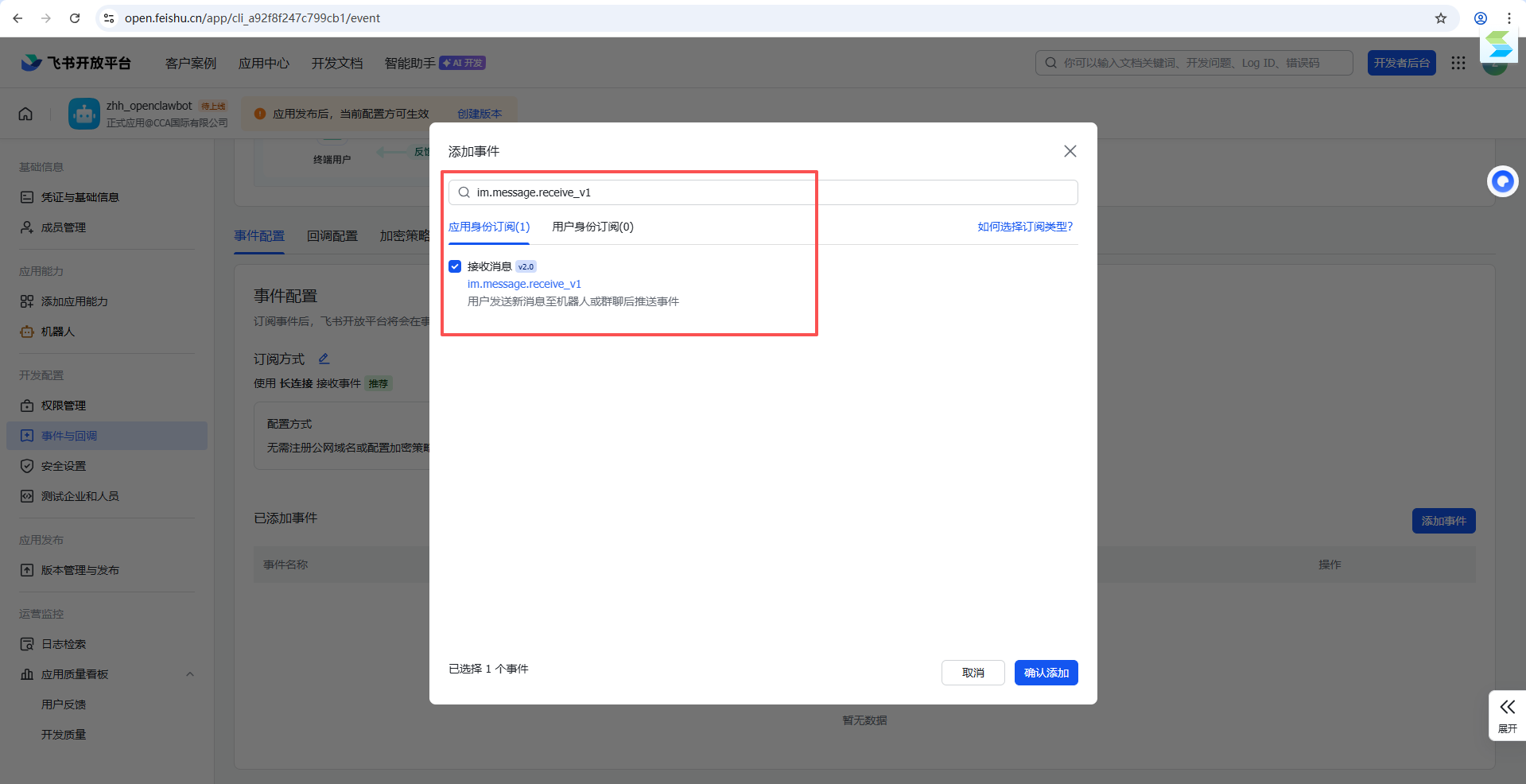
Task: Reload the page via browser refresh
Action: (75, 17)
